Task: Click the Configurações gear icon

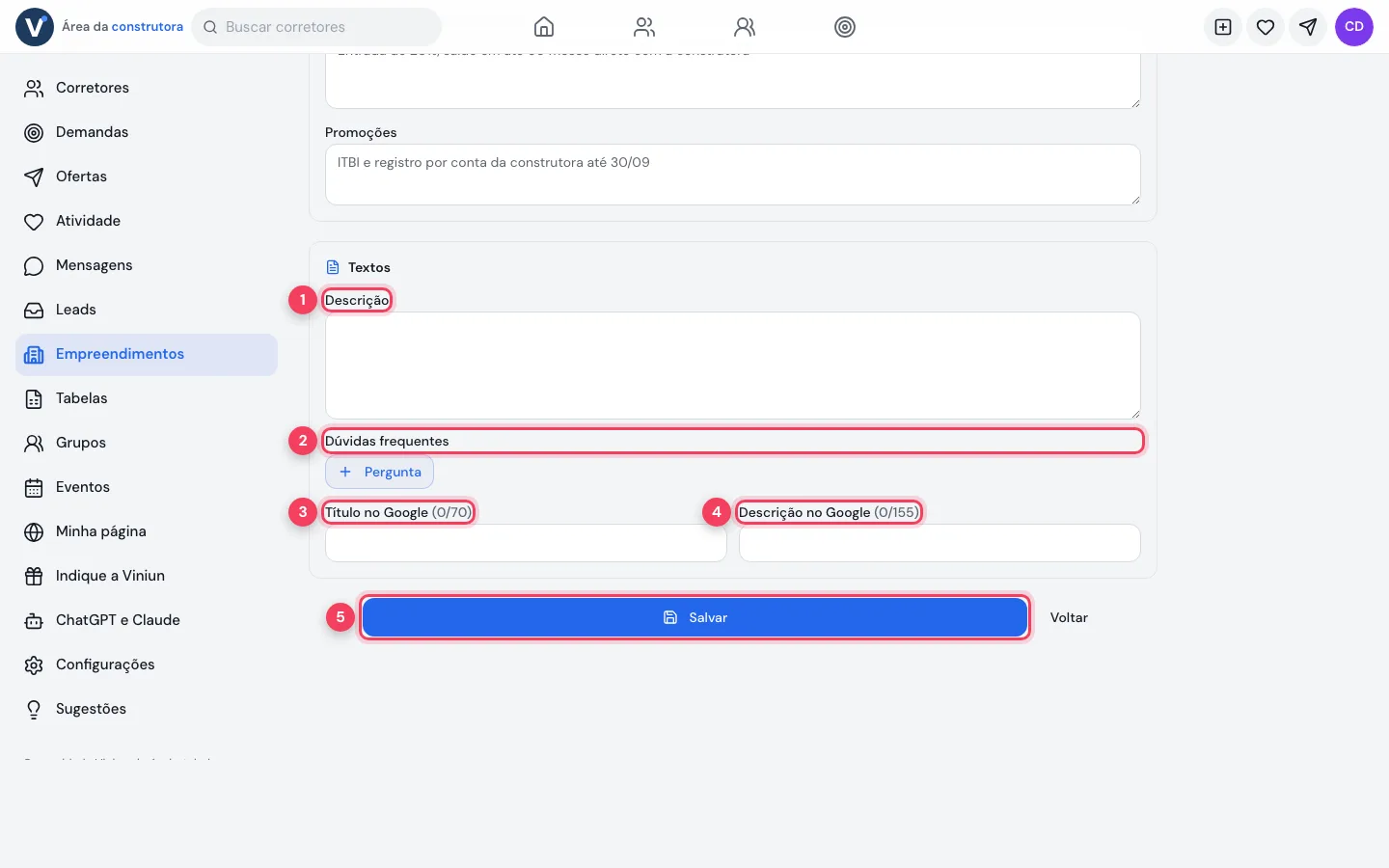Action: [x=34, y=665]
